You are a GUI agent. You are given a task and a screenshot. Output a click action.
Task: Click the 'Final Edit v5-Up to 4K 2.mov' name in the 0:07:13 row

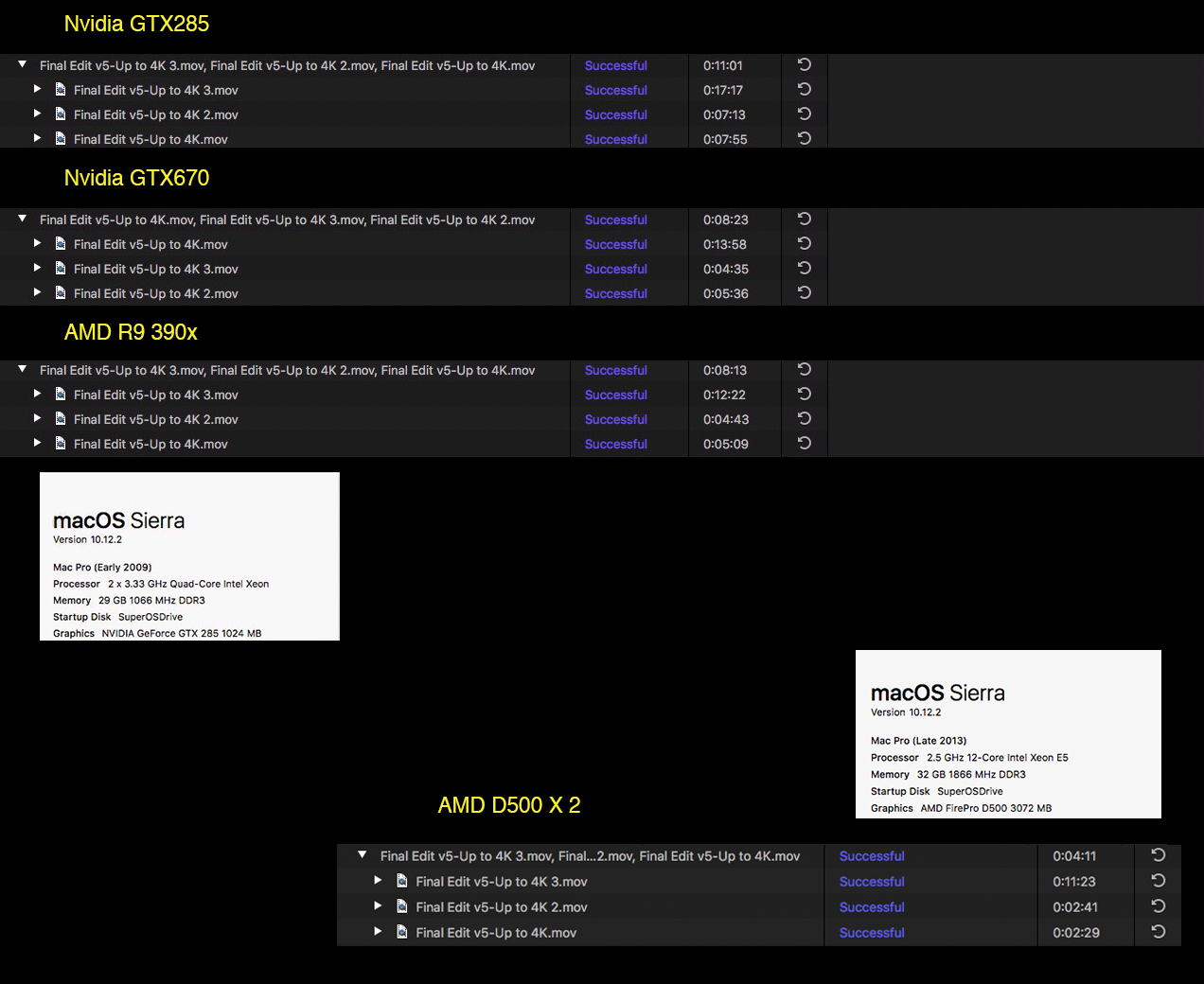click(156, 114)
